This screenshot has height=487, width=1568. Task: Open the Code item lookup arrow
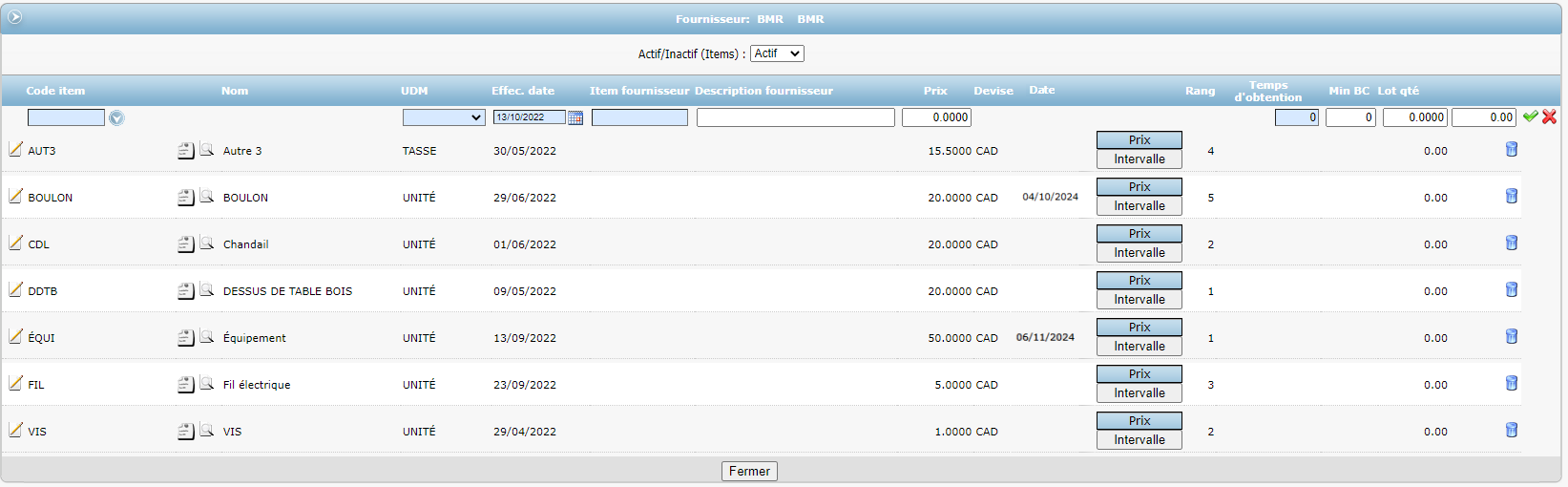click(x=116, y=118)
